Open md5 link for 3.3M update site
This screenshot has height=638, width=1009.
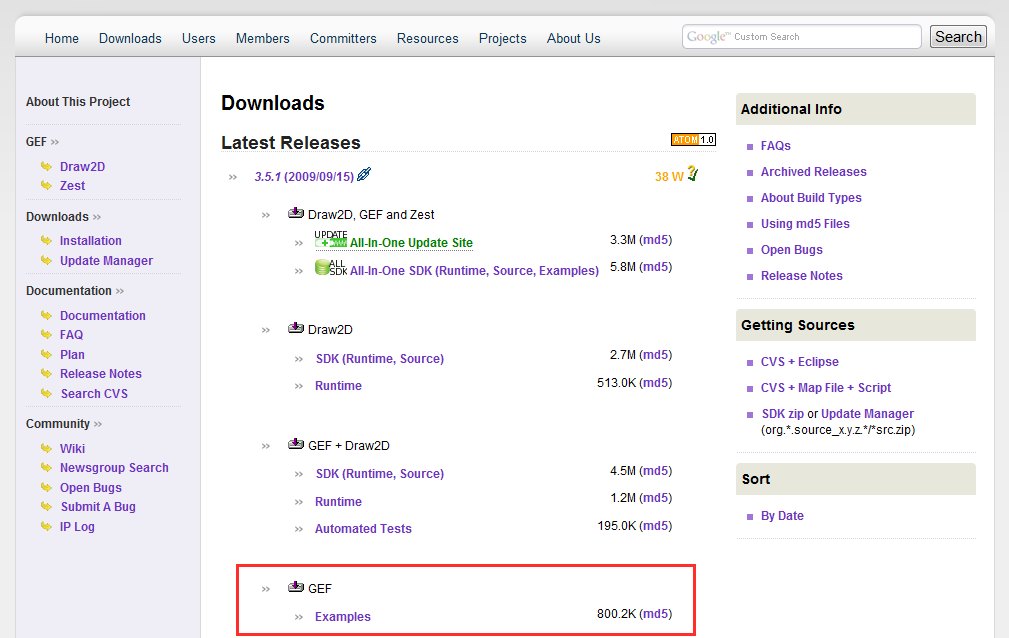[x=656, y=240]
